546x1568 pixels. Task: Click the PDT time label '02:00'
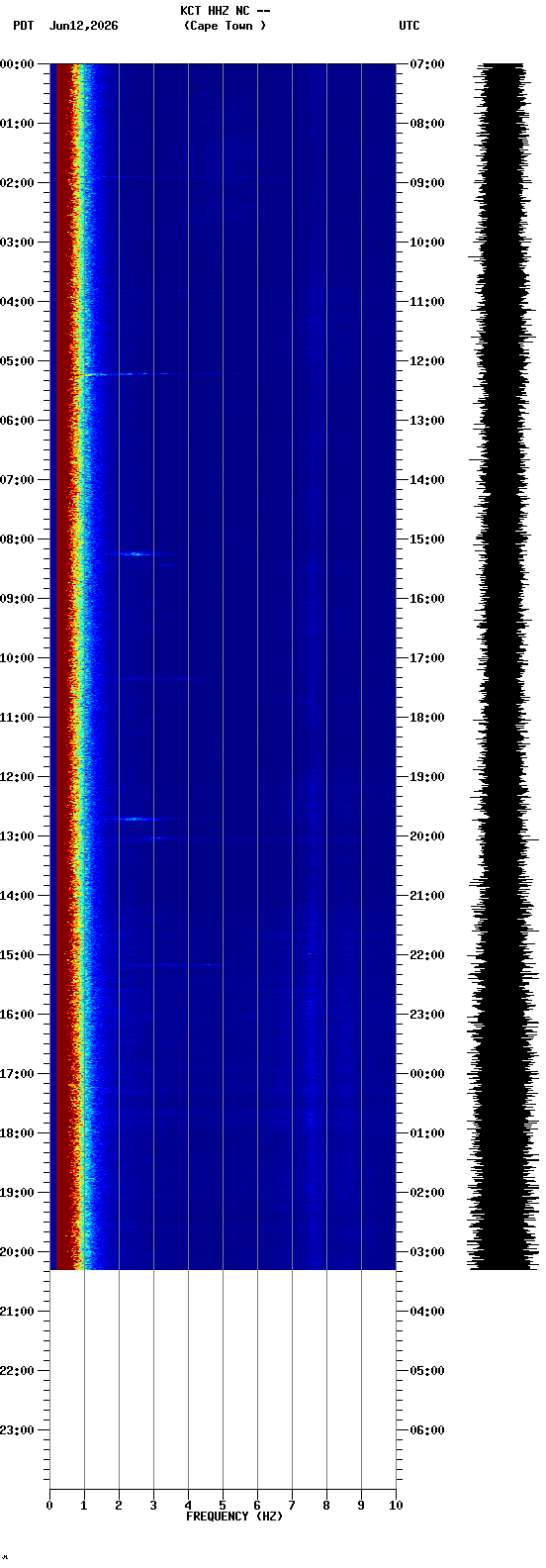coord(18,183)
